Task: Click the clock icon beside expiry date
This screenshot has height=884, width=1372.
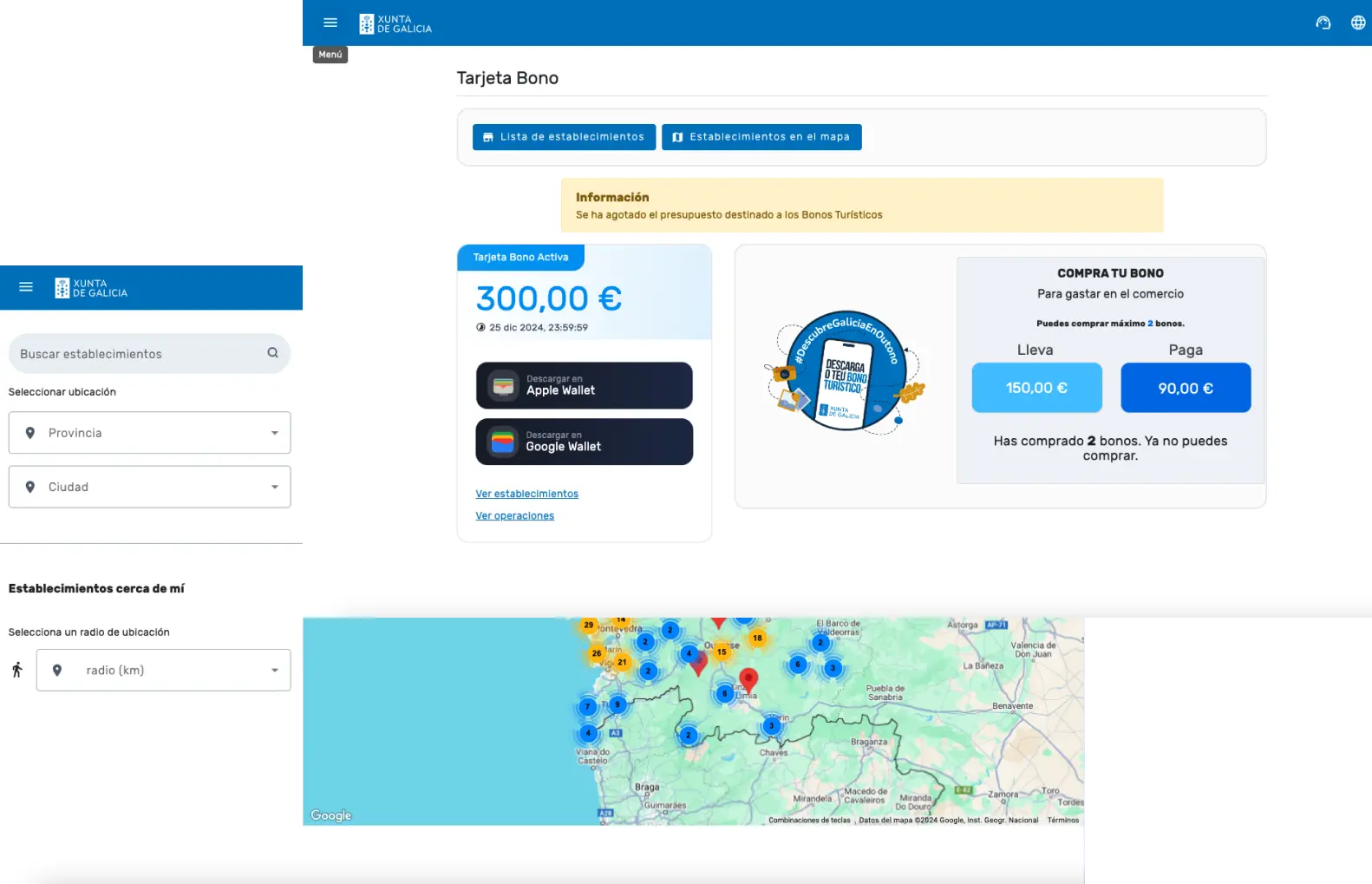Action: point(480,327)
